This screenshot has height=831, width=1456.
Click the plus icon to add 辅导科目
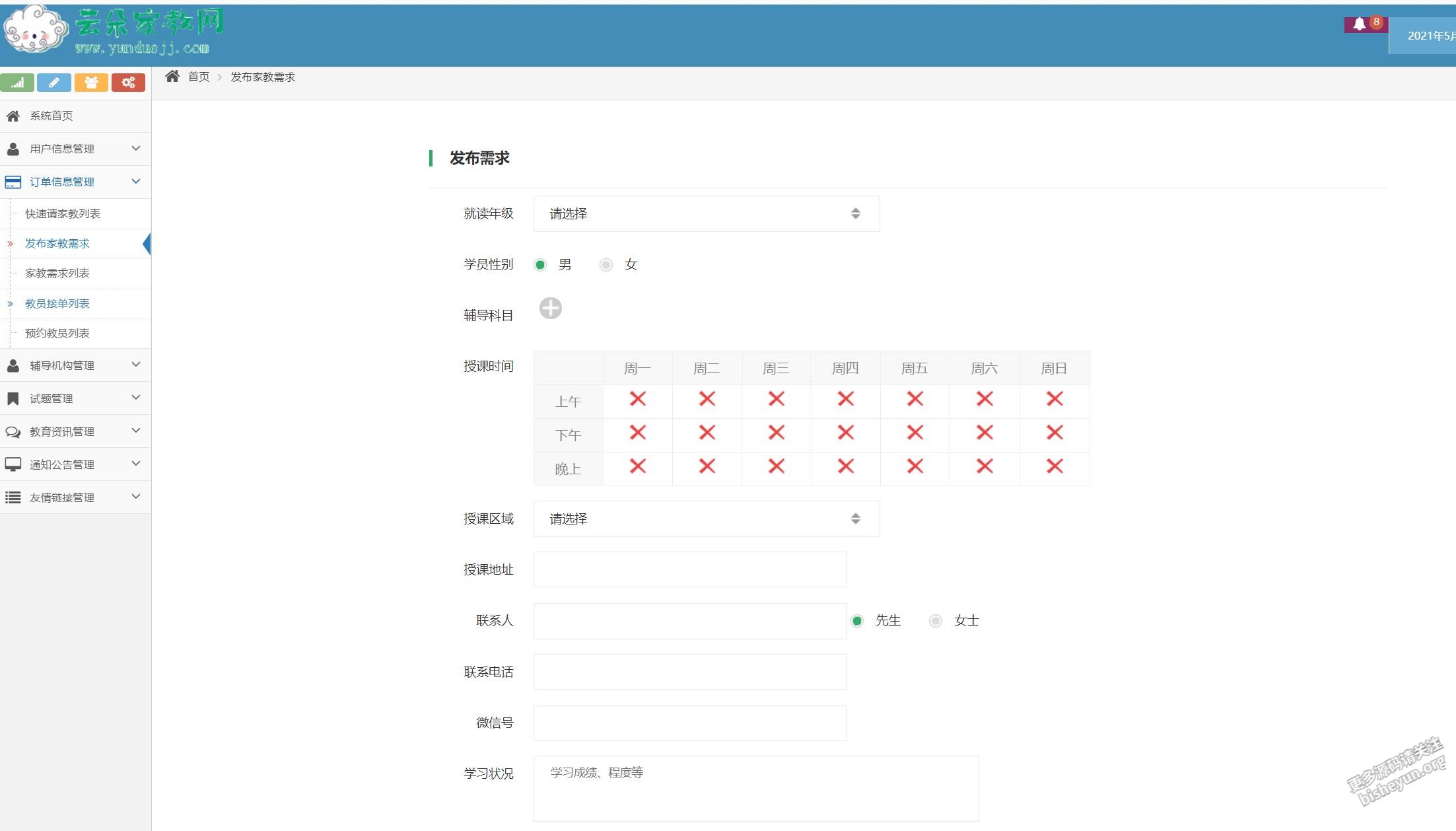[550, 308]
